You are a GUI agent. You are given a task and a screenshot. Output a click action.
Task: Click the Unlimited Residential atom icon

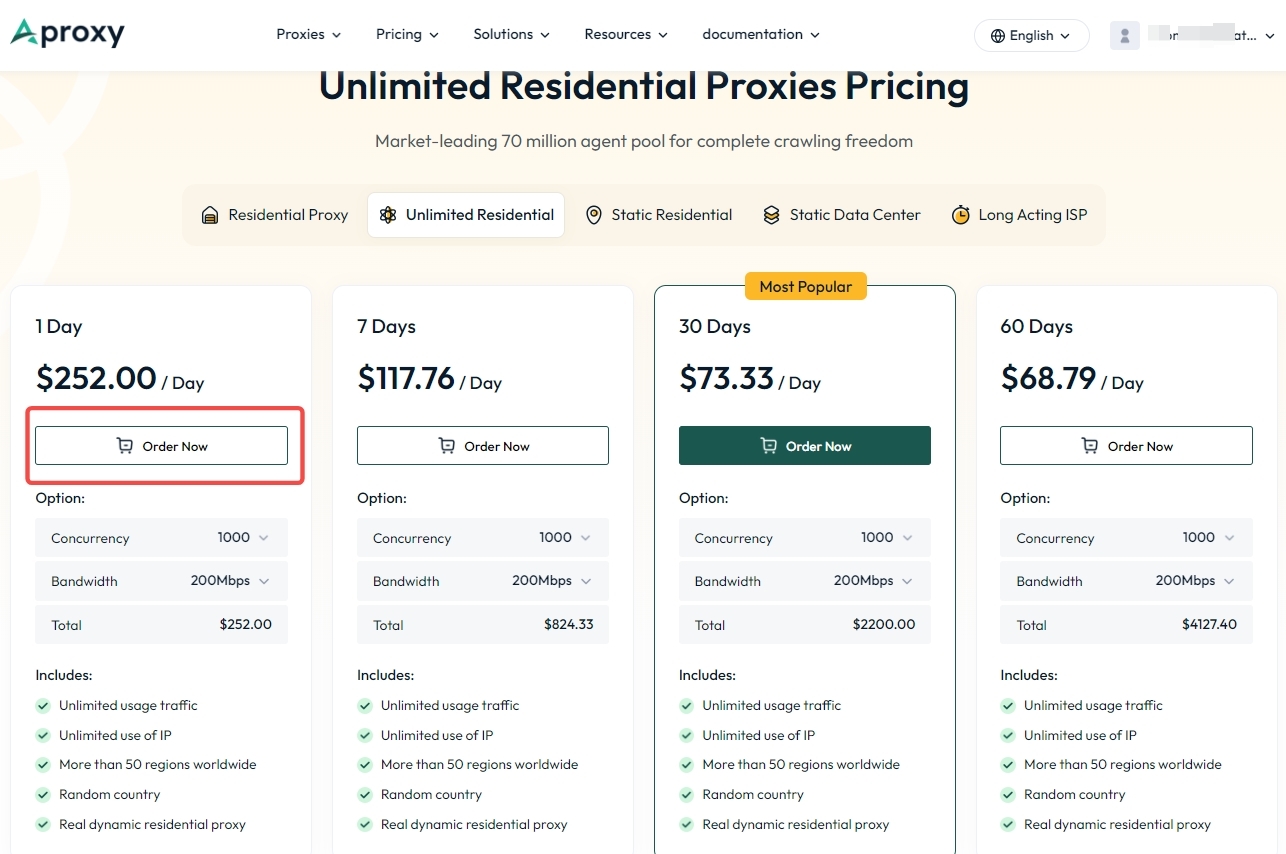click(x=388, y=215)
